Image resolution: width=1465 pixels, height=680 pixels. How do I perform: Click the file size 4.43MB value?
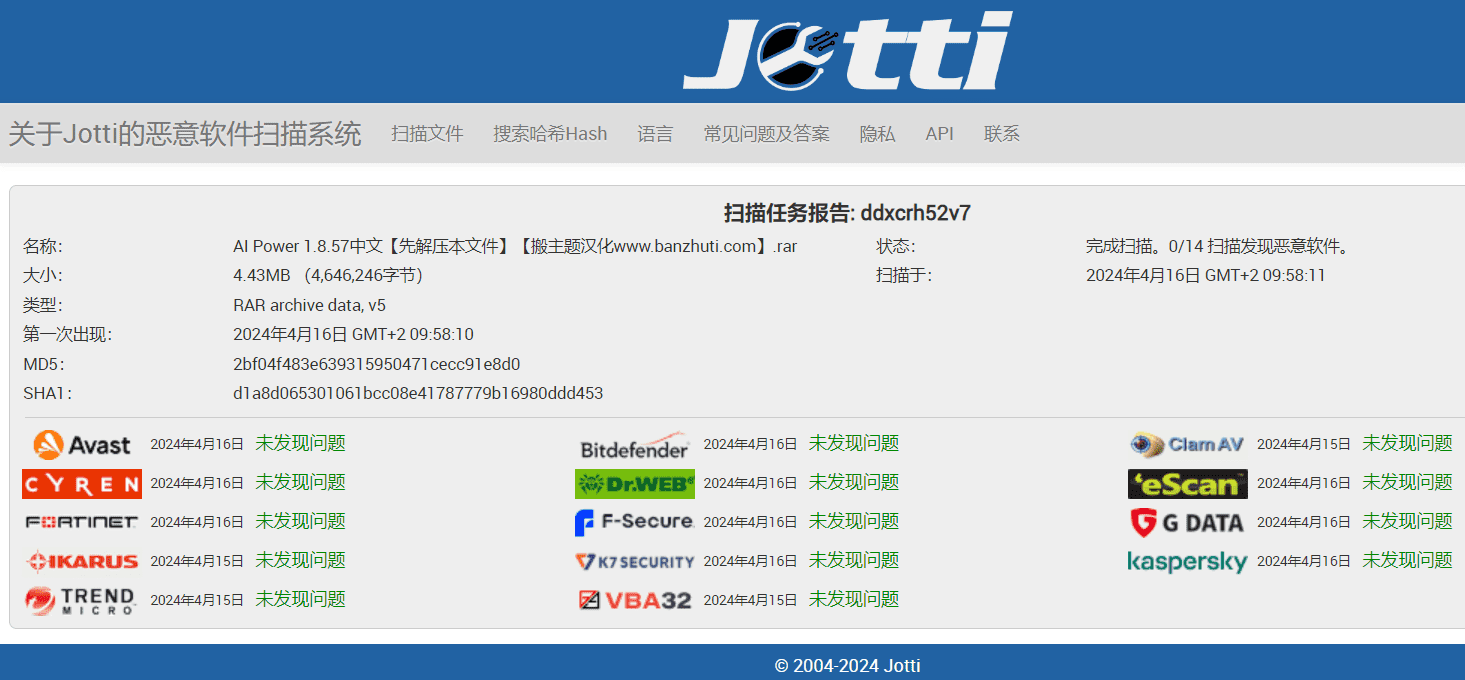pos(328,275)
